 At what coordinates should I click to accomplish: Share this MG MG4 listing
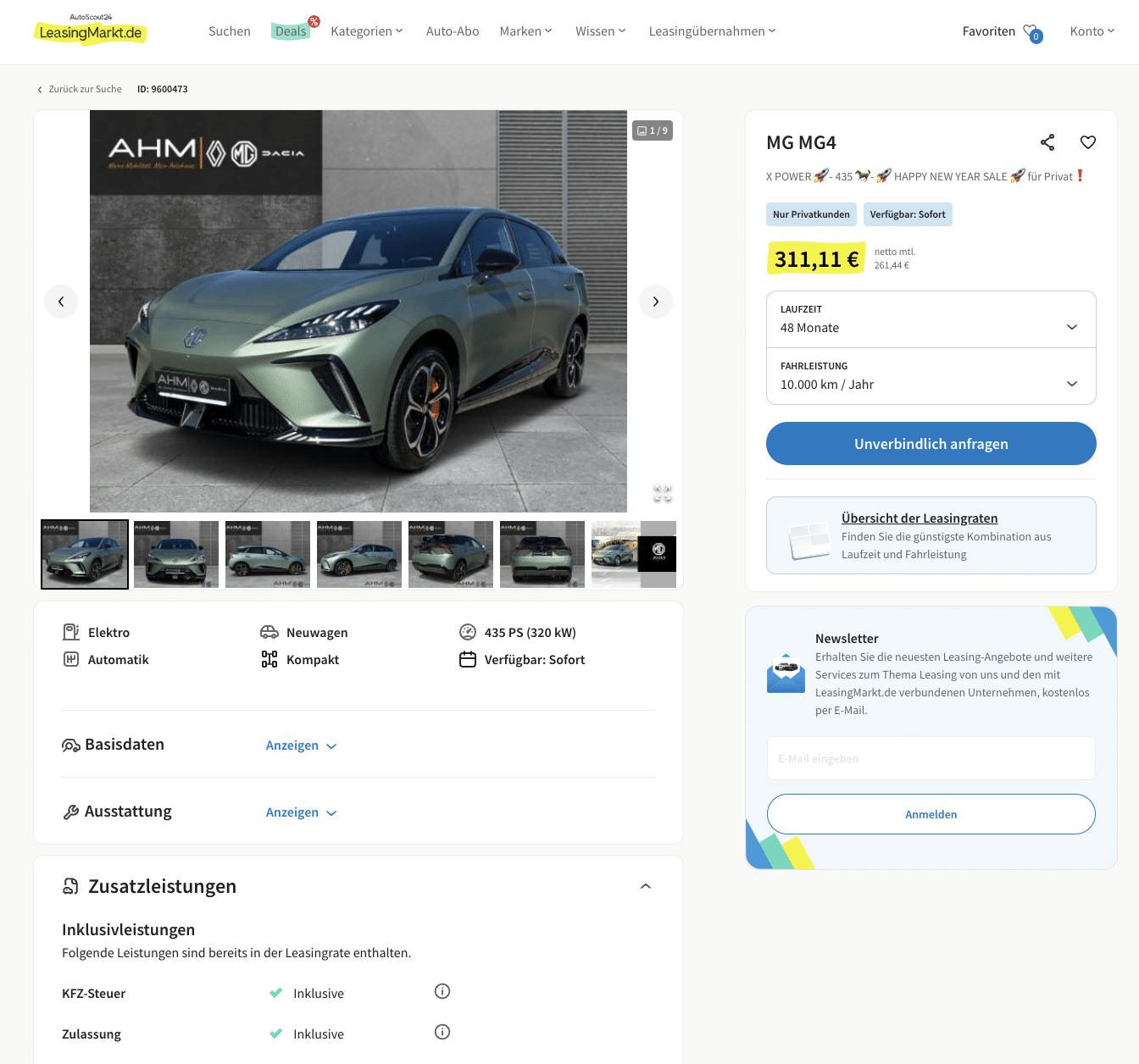[x=1047, y=142]
